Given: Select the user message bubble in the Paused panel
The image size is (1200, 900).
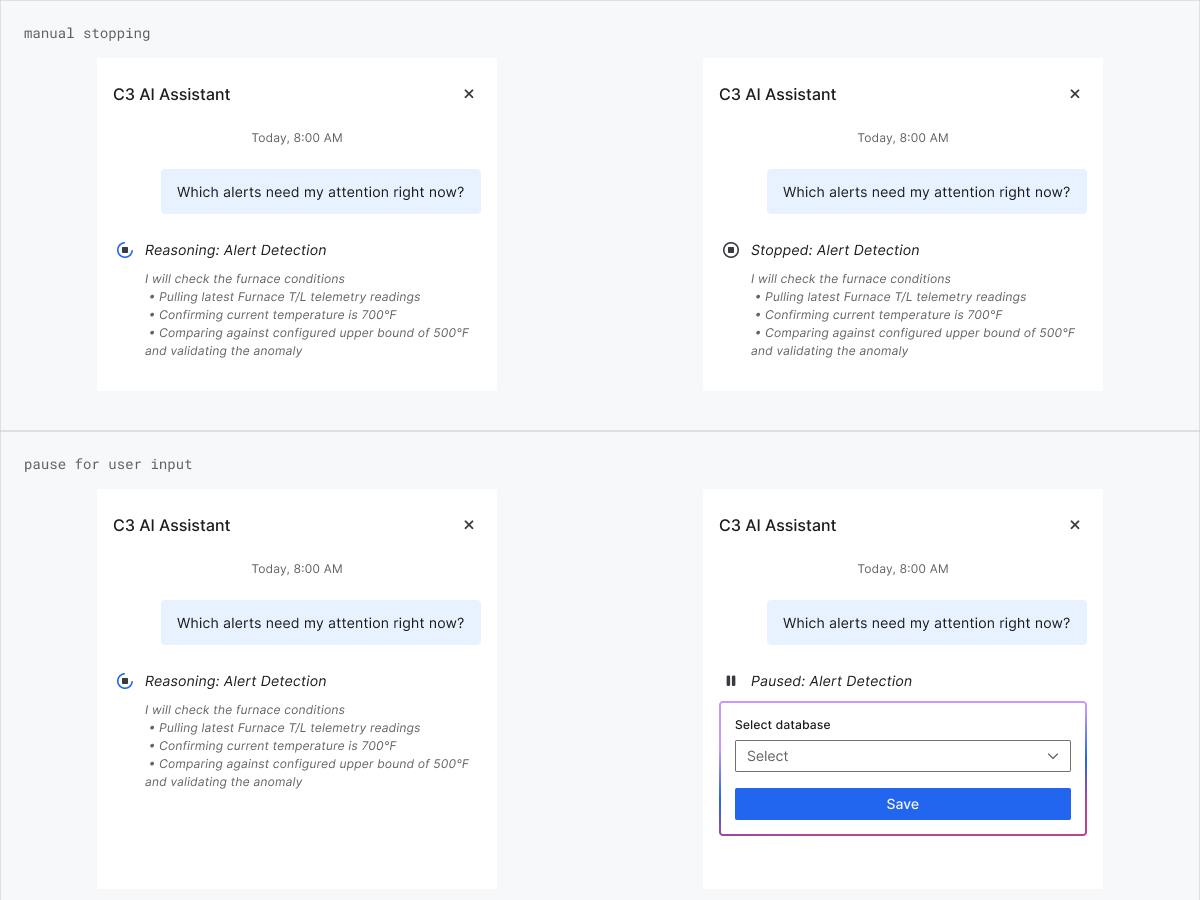Looking at the screenshot, I should click(926, 623).
